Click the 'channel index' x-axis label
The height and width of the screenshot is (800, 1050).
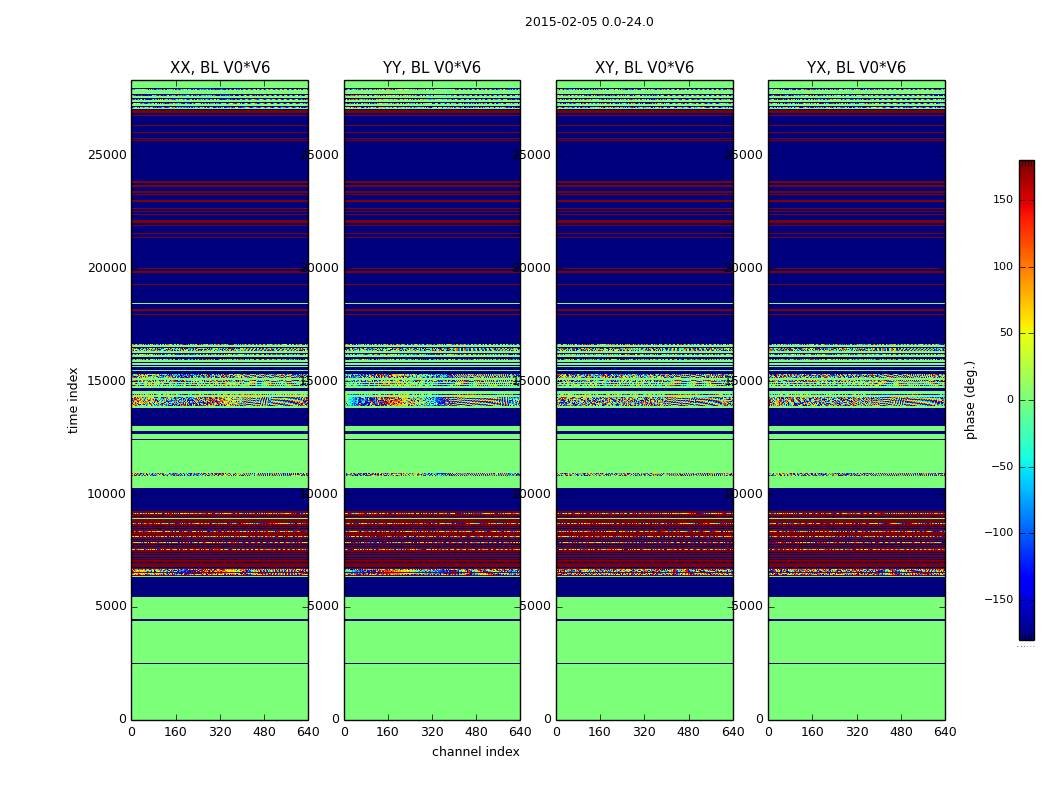pos(476,752)
